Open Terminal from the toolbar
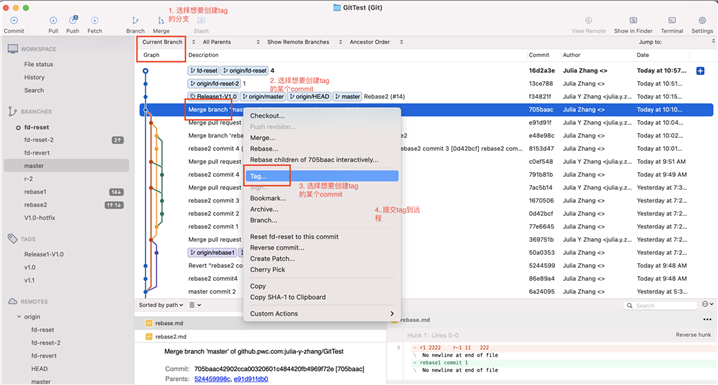This screenshot has width=718, height=385. [672, 21]
